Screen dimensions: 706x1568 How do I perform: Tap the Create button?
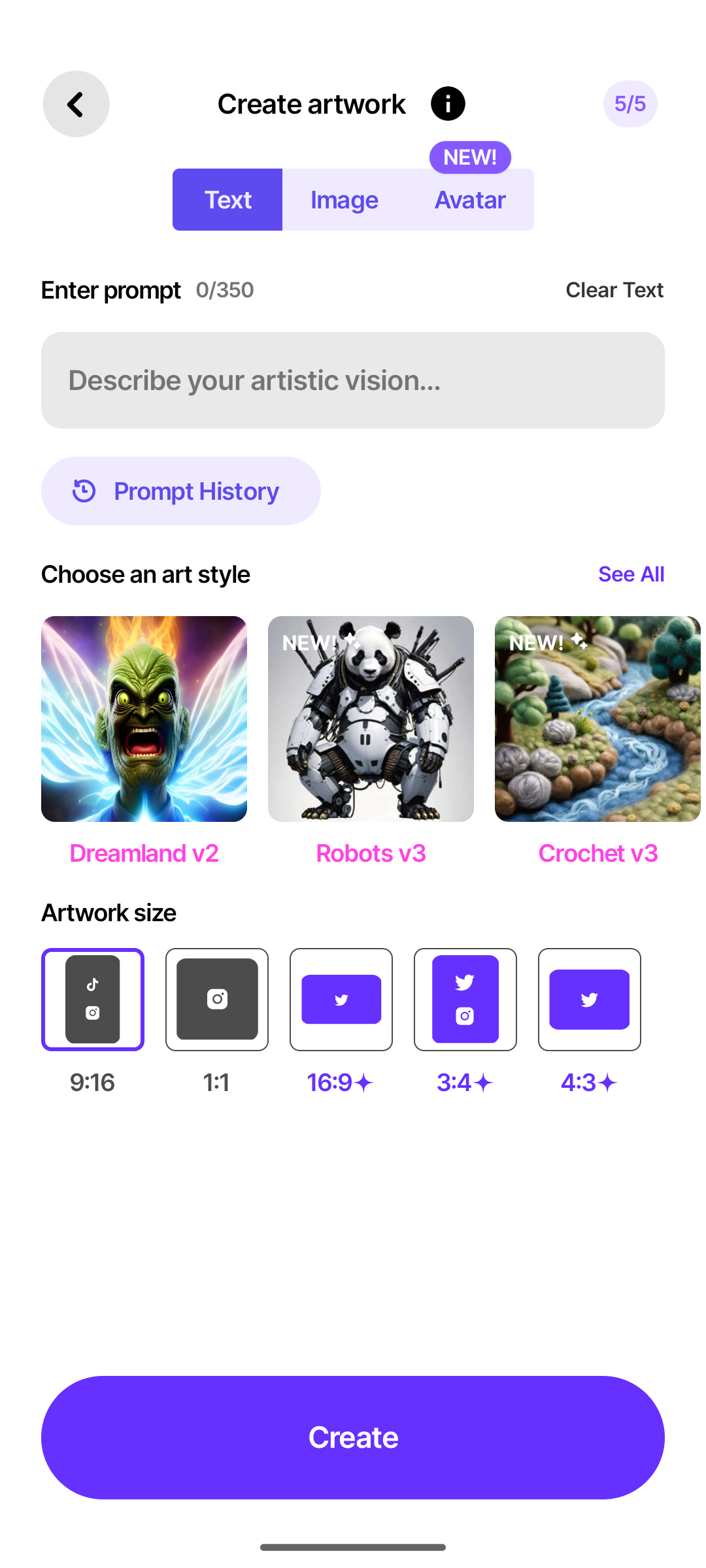353,1437
